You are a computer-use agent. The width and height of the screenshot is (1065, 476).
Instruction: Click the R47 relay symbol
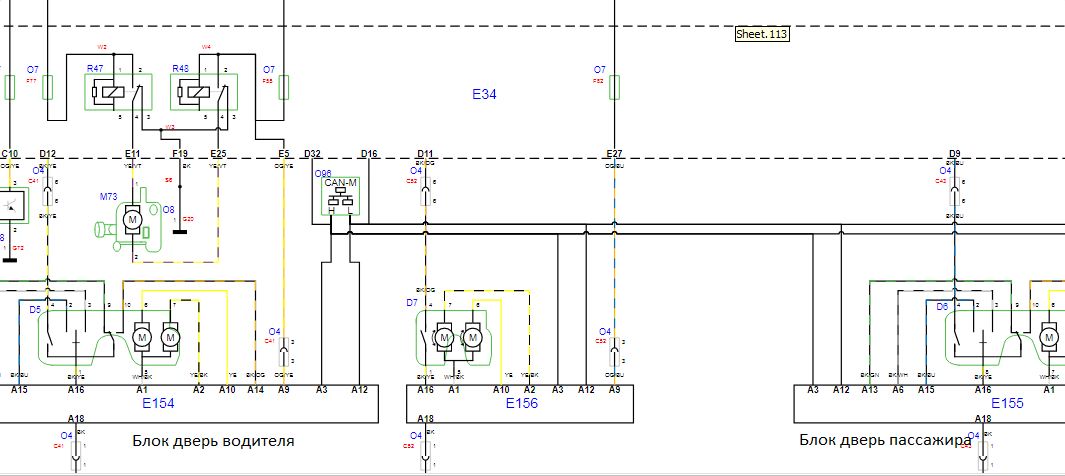118,92
